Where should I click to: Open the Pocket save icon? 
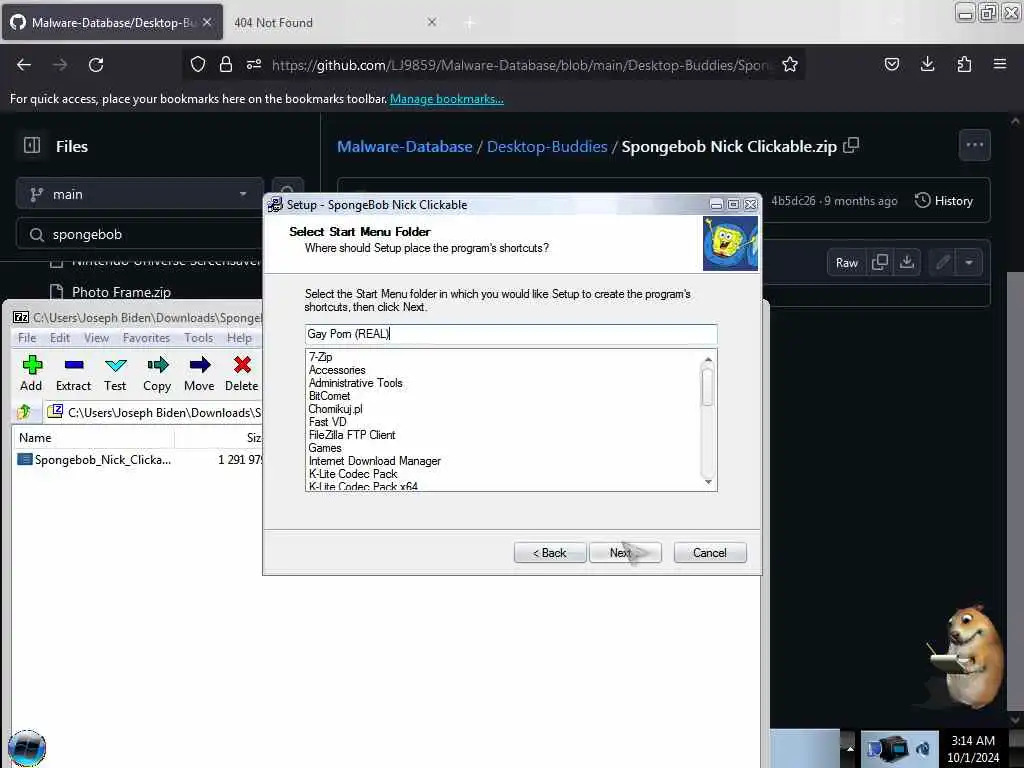(891, 64)
